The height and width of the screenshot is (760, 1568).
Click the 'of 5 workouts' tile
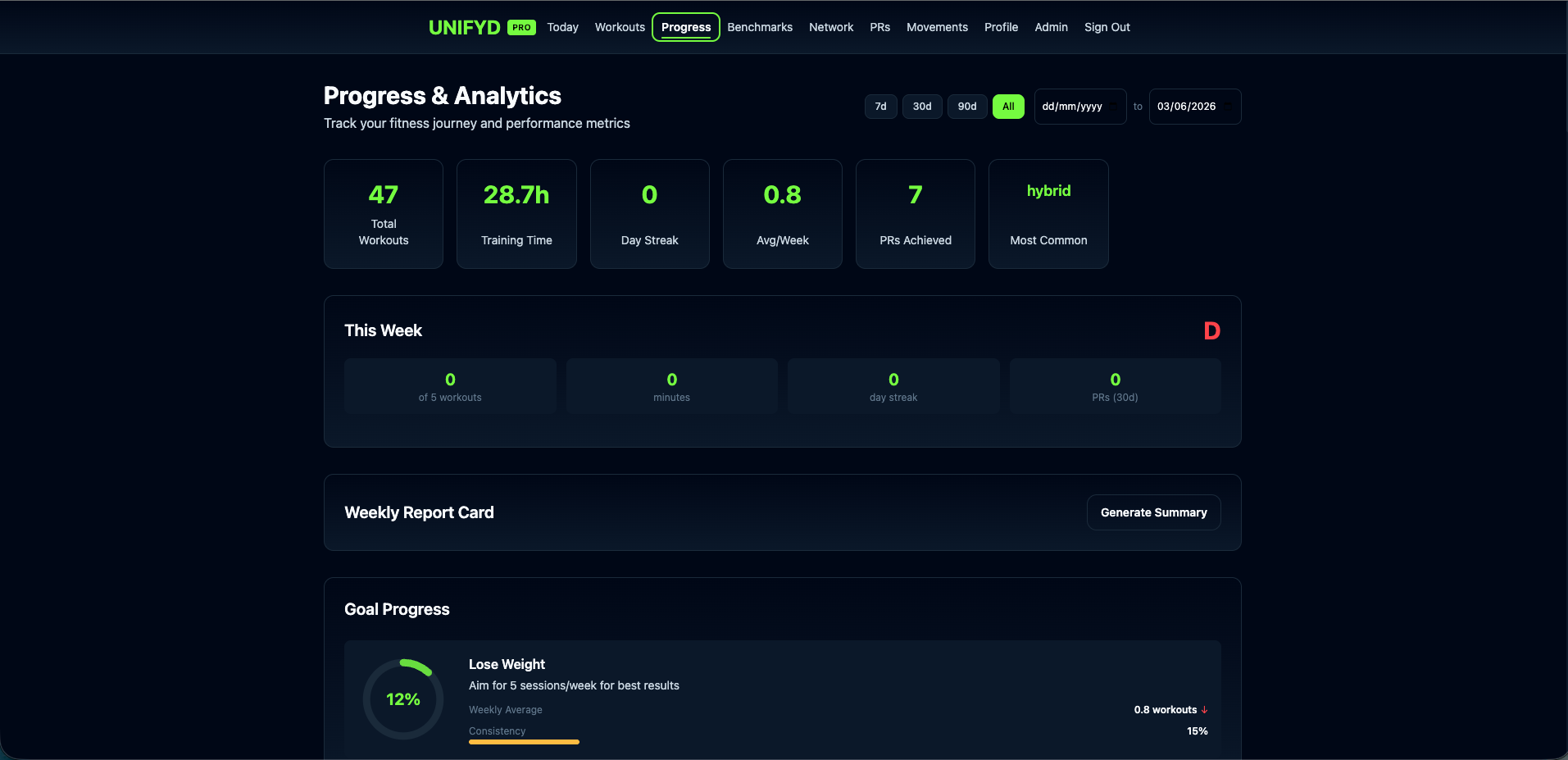click(x=450, y=386)
